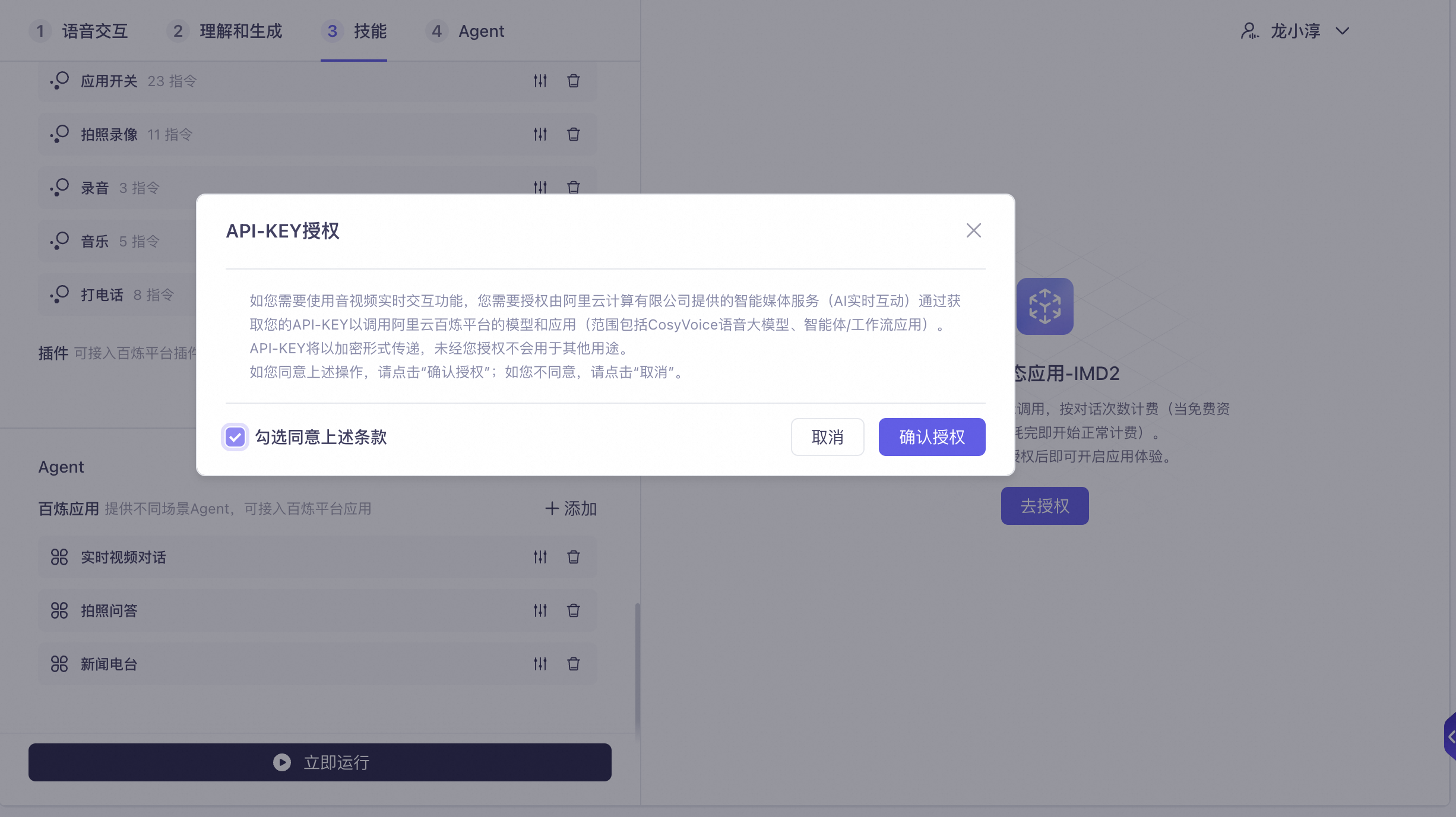Open settings sliders for 实时视频对话
The image size is (1456, 817).
pos(540,557)
